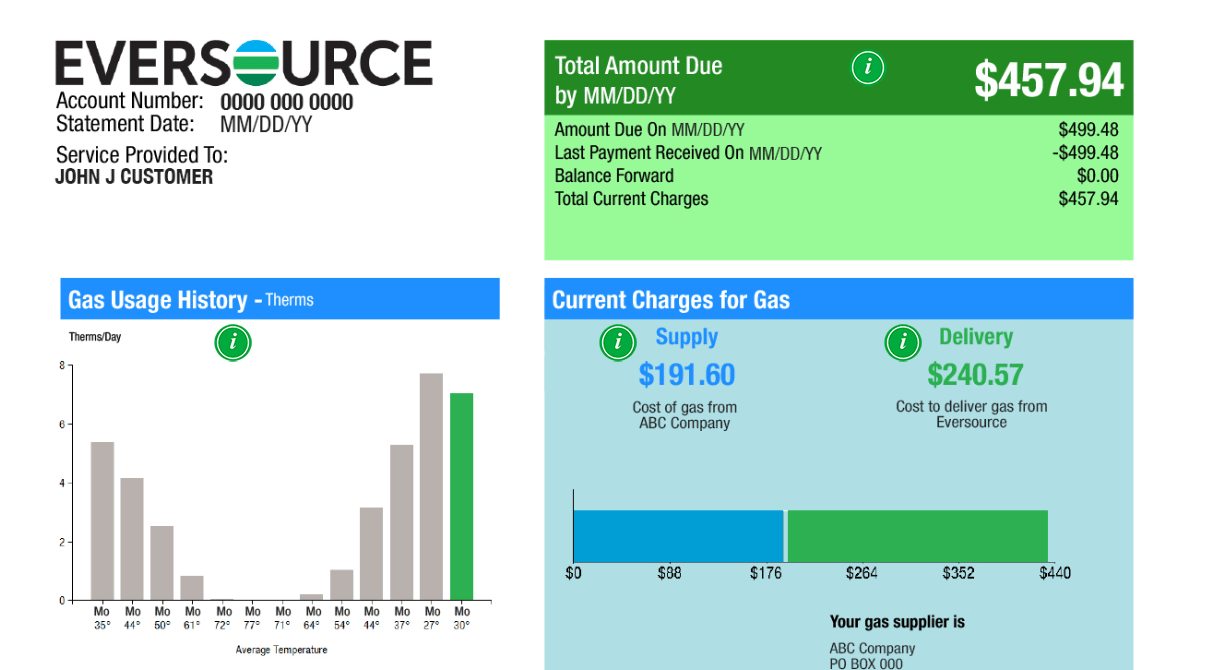Image resolution: width=1213 pixels, height=670 pixels.
Task: Click the Delivery heading
Action: pyautogui.click(x=976, y=337)
